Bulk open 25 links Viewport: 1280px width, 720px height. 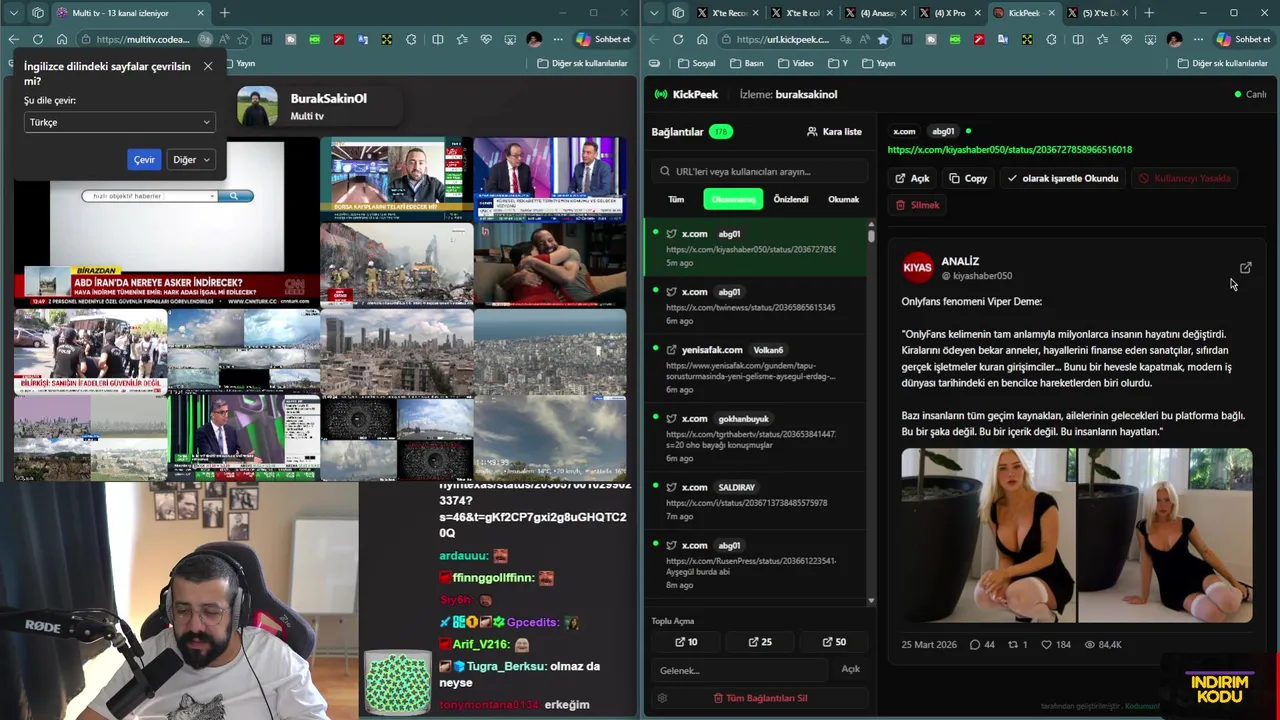point(760,642)
